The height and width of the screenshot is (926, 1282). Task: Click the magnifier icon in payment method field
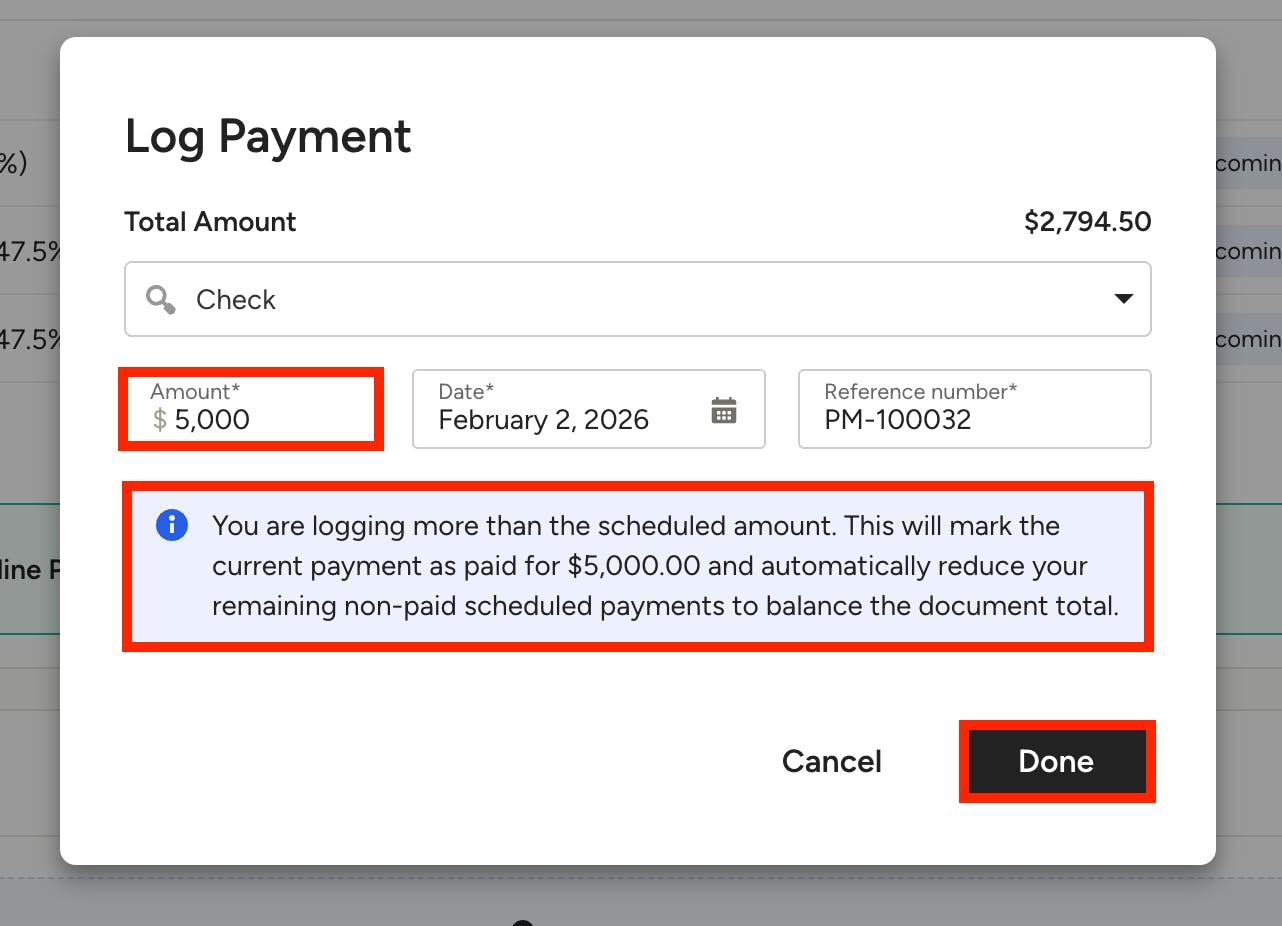point(161,299)
